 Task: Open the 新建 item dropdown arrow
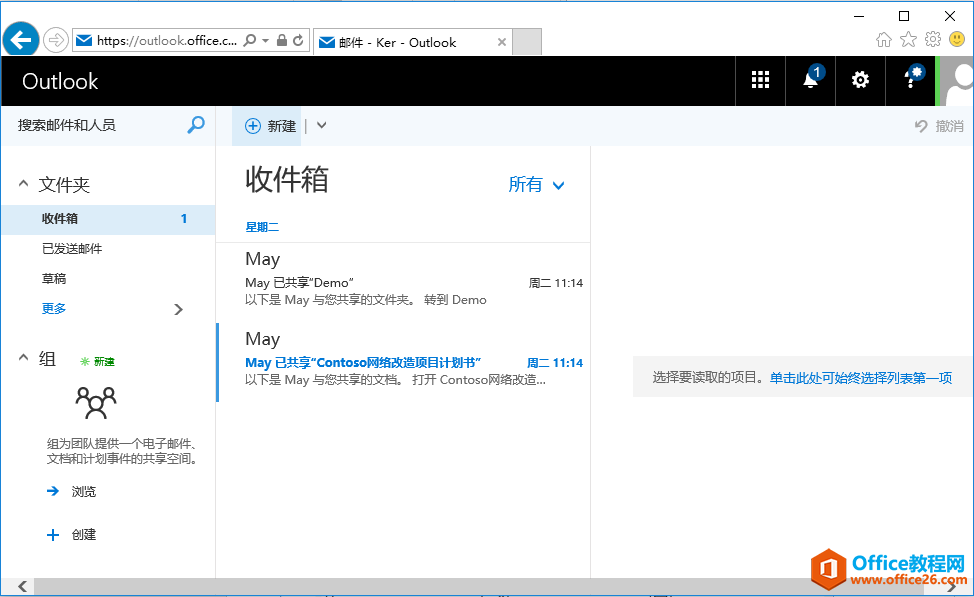[x=320, y=125]
